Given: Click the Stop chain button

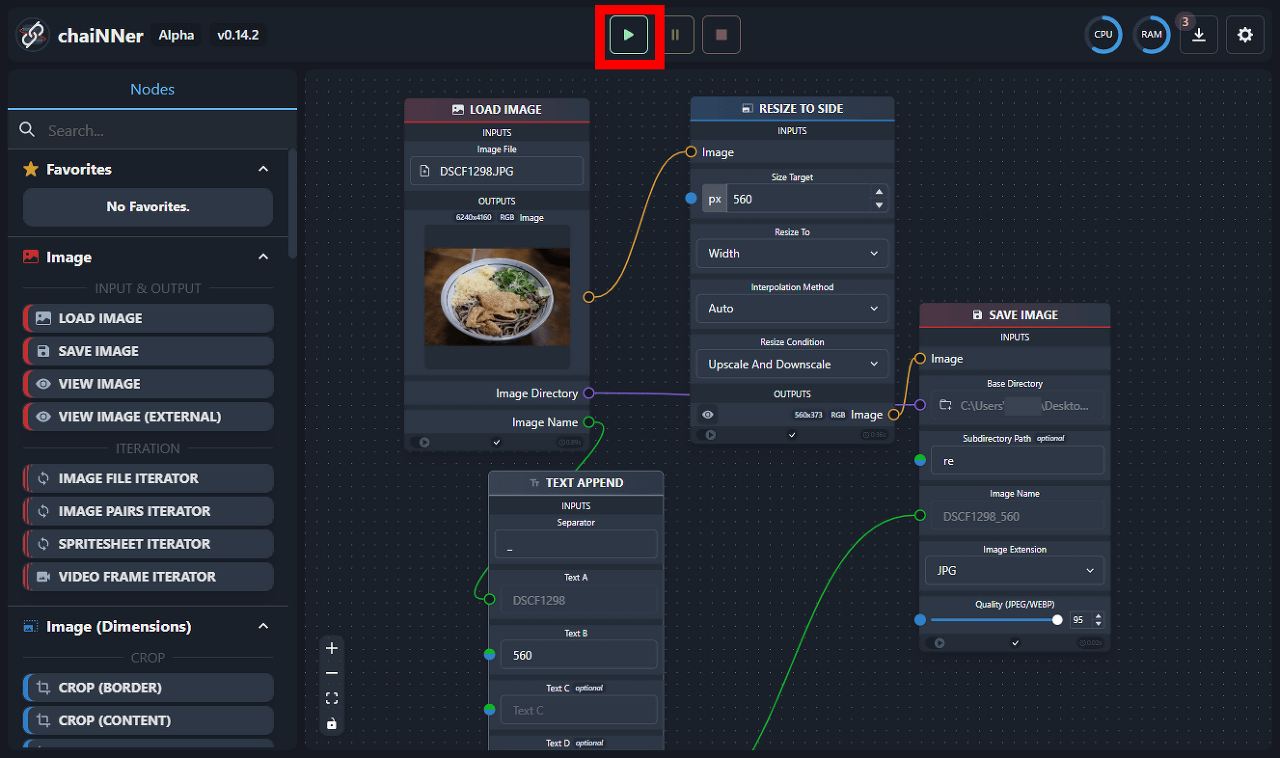Looking at the screenshot, I should [721, 35].
